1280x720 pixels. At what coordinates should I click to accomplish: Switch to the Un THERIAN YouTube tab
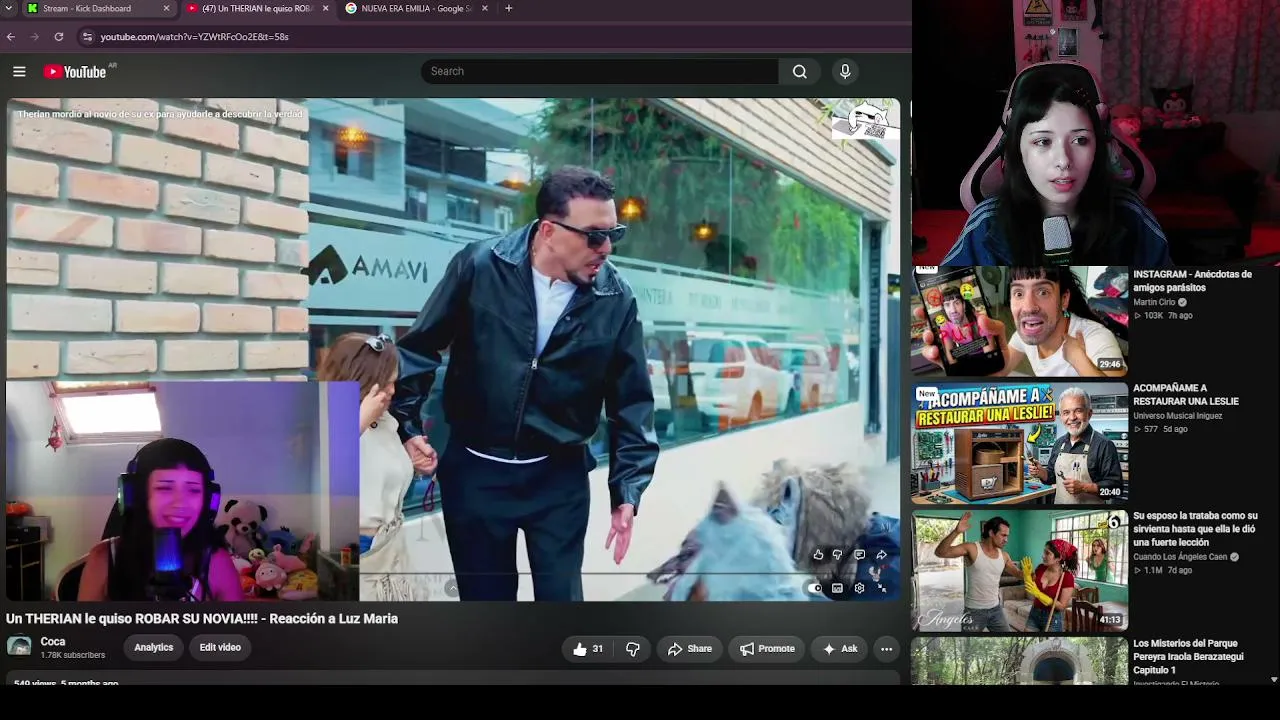pos(258,8)
